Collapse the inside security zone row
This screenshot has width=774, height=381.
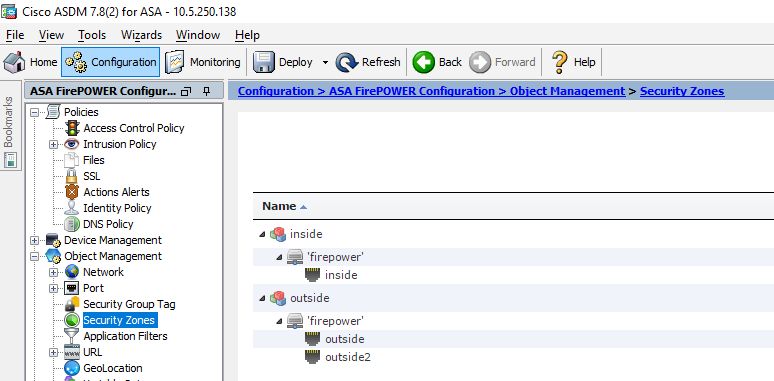pyautogui.click(x=262, y=234)
